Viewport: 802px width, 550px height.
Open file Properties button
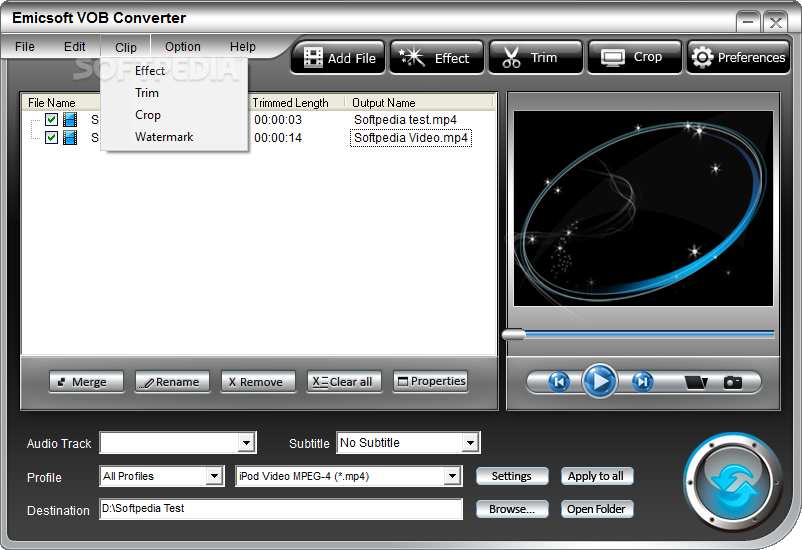tap(430, 382)
